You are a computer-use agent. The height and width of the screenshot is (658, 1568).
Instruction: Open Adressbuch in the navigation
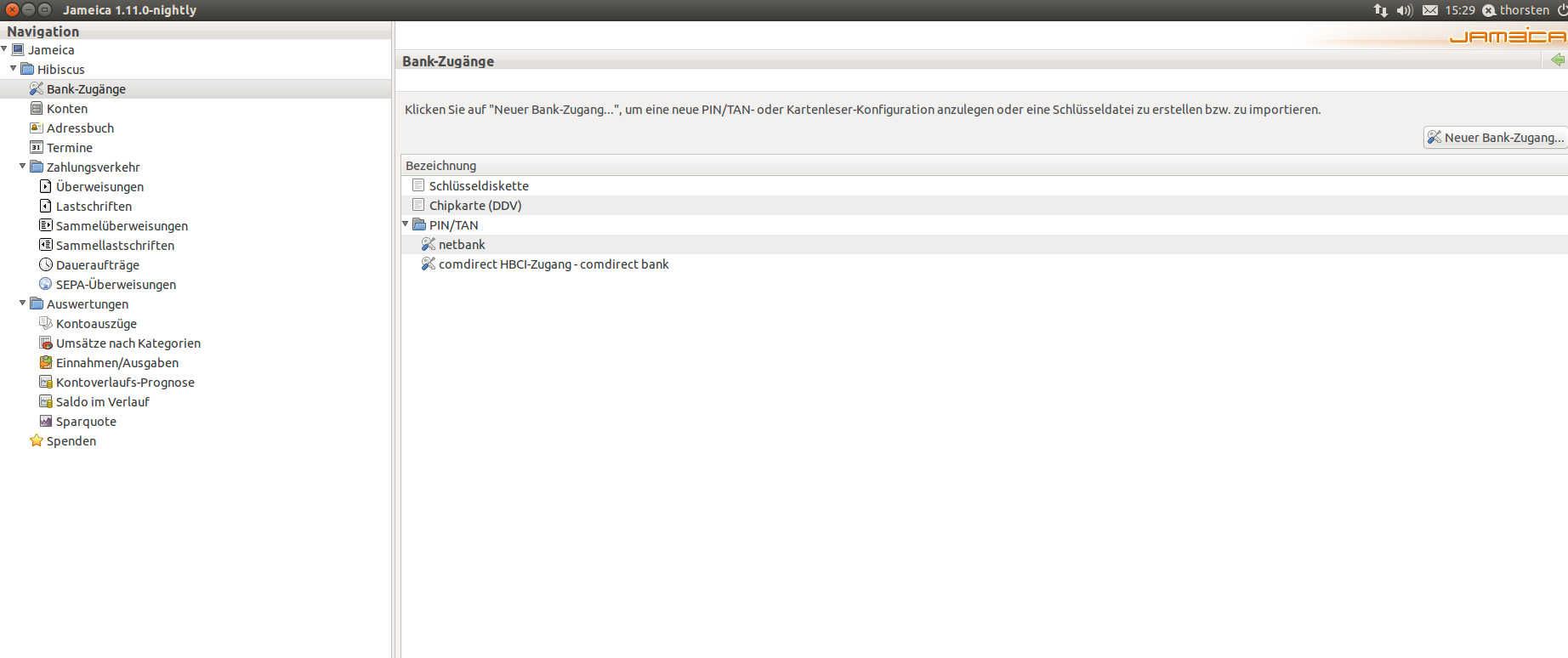point(80,128)
